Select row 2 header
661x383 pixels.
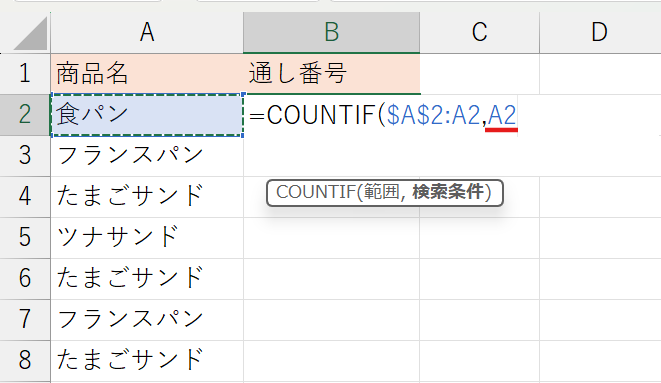pos(25,115)
